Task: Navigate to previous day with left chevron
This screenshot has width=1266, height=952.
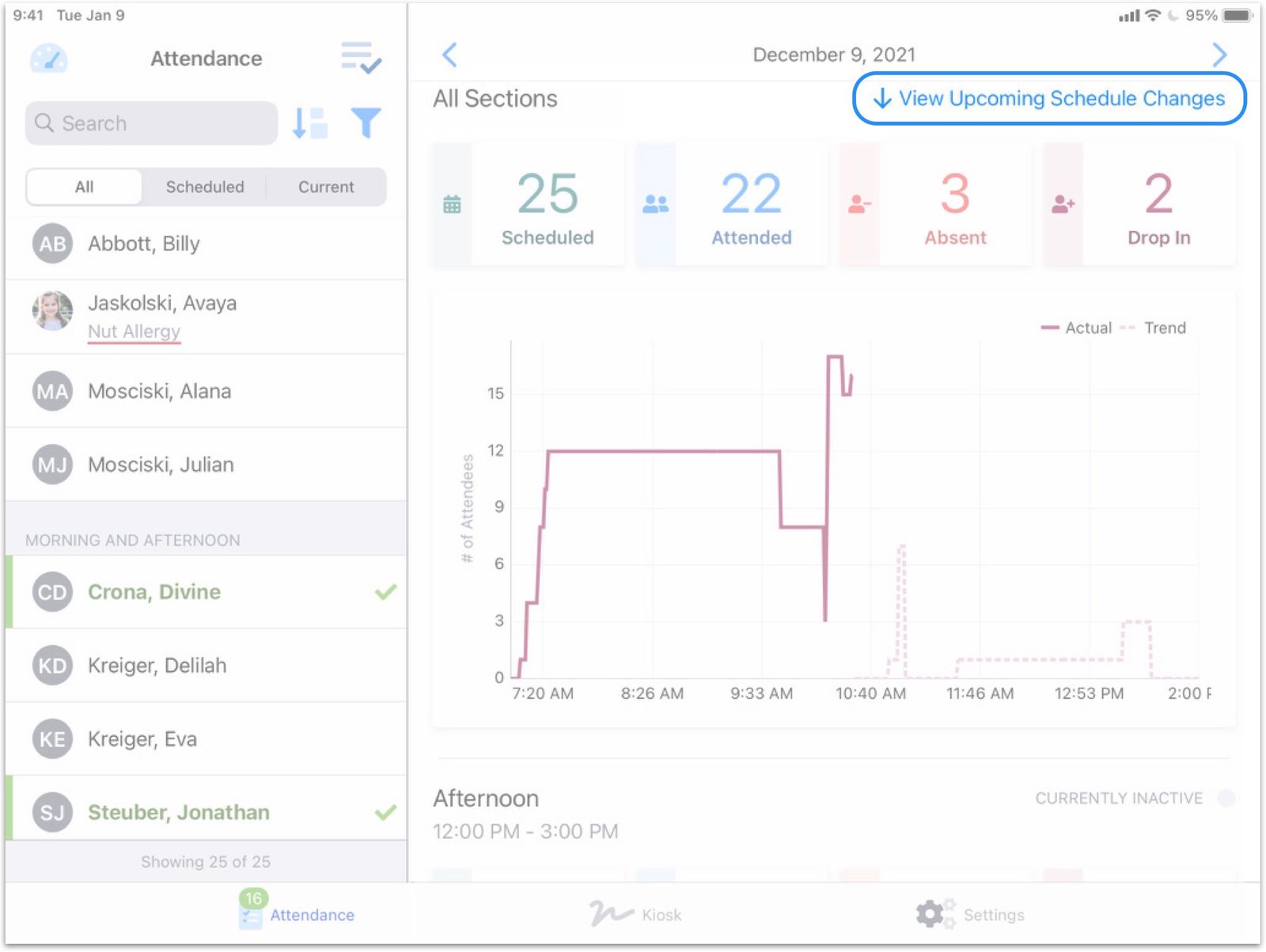Action: (449, 55)
